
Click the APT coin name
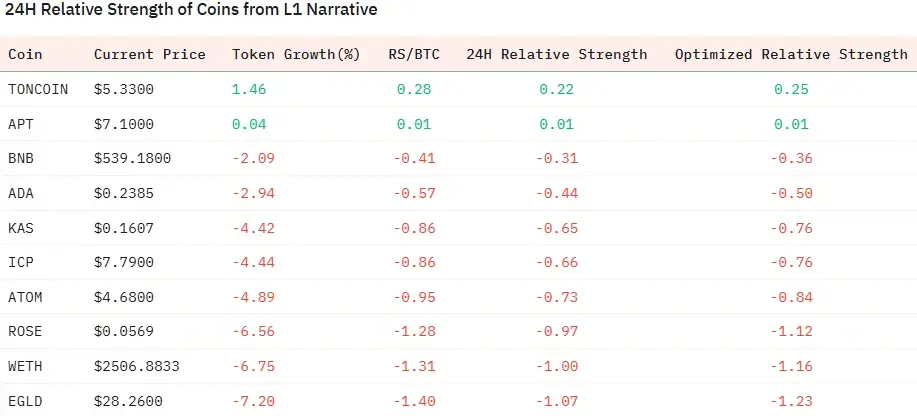21,123
